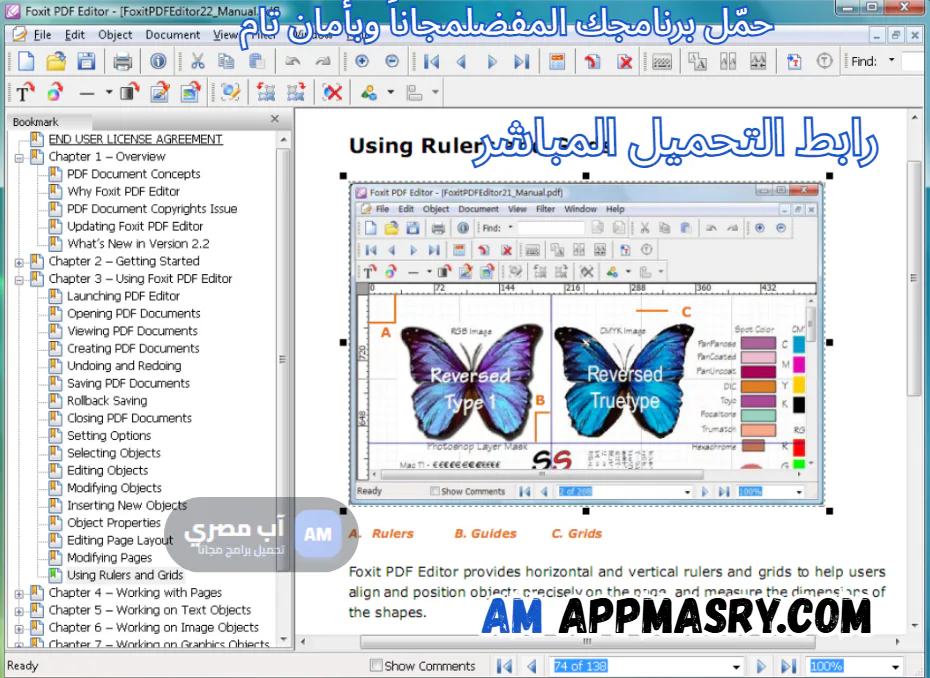Viewport: 930px width, 678px height.
Task: Toggle the Show Comments checkbox
Action: tap(375, 665)
